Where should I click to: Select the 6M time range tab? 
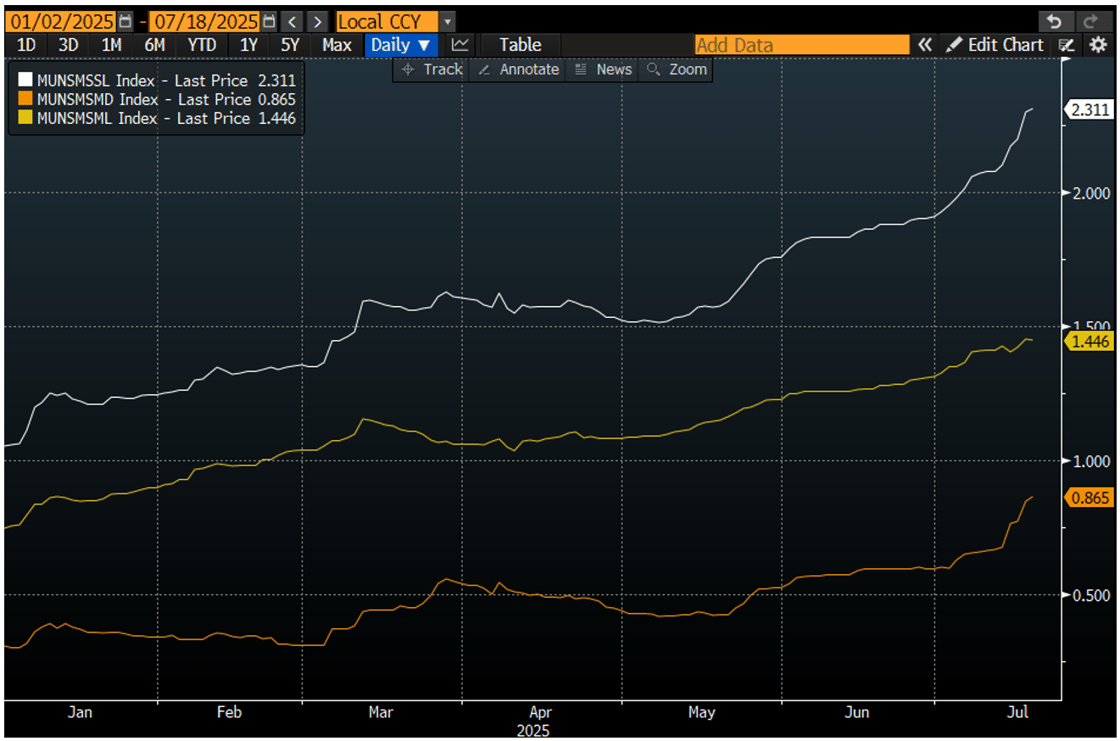click(155, 45)
